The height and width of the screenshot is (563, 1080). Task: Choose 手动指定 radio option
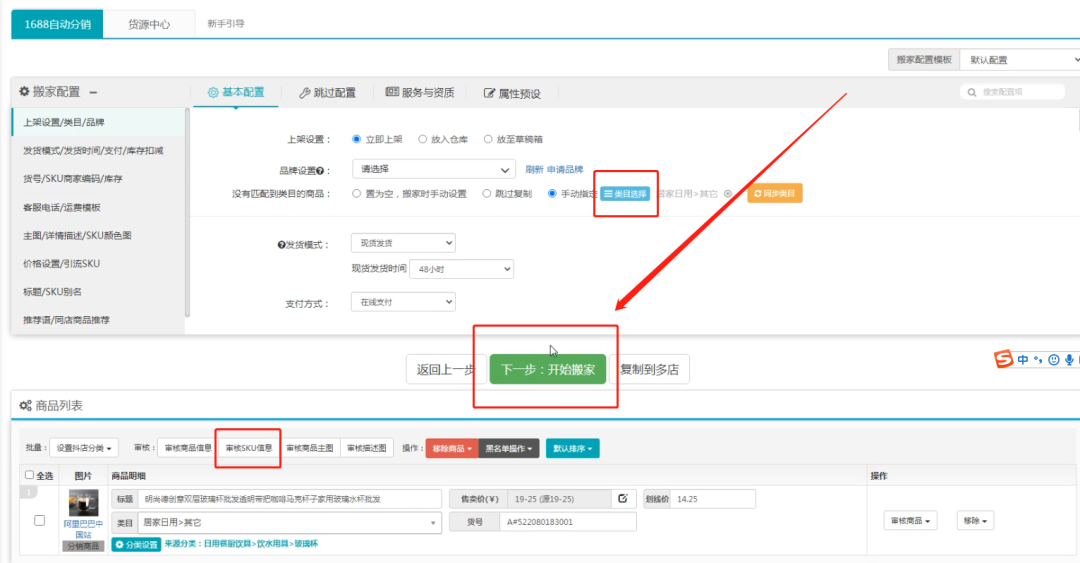[x=552, y=194]
